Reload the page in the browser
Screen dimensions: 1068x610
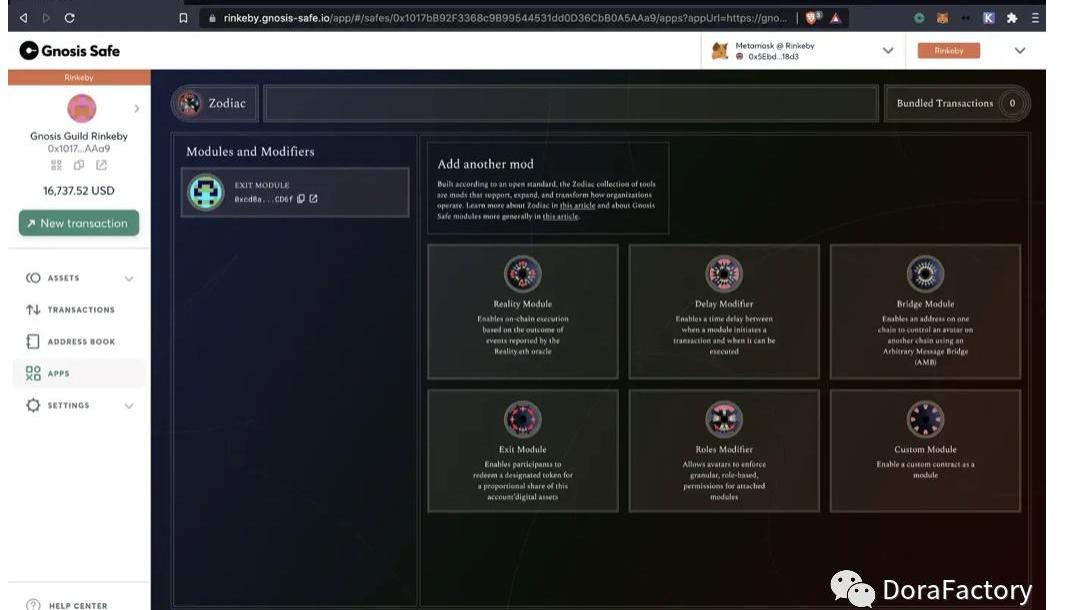click(69, 18)
